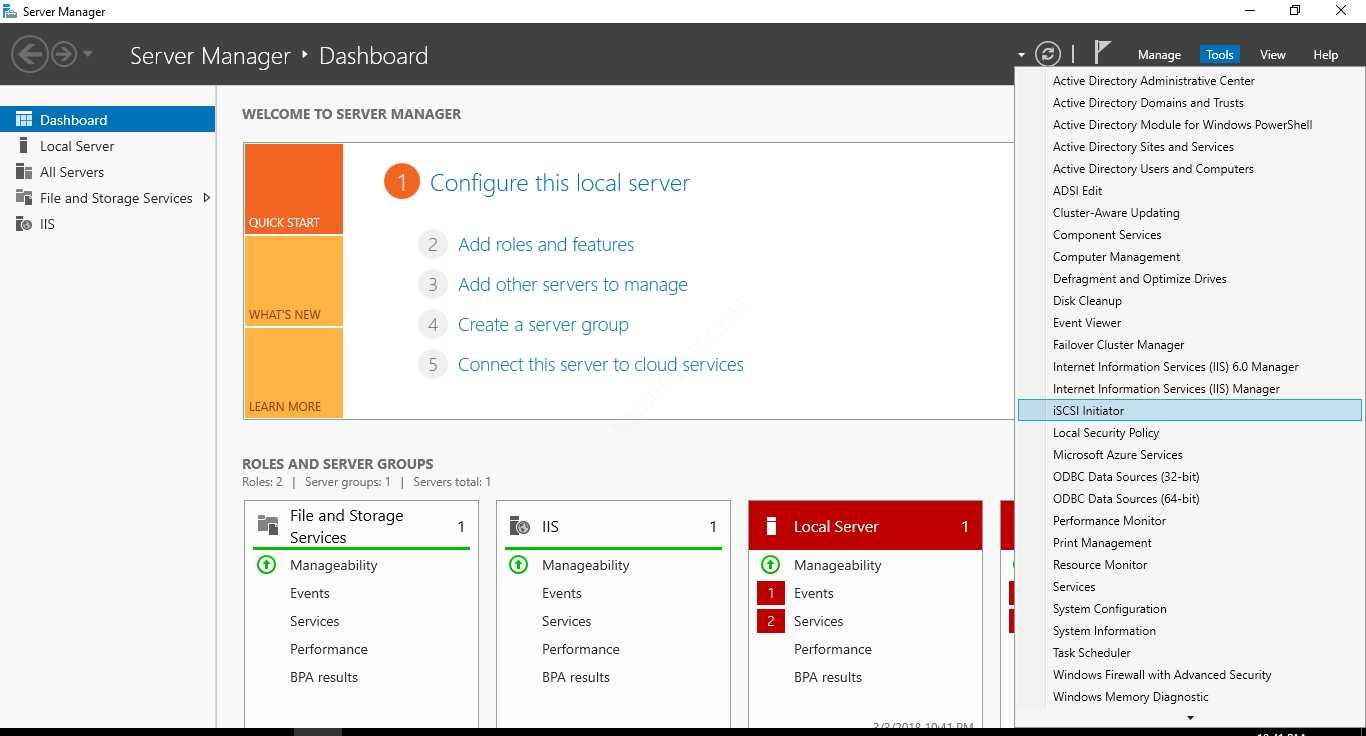
Task: Open Task Scheduler from Tools menu
Action: 1190,653
